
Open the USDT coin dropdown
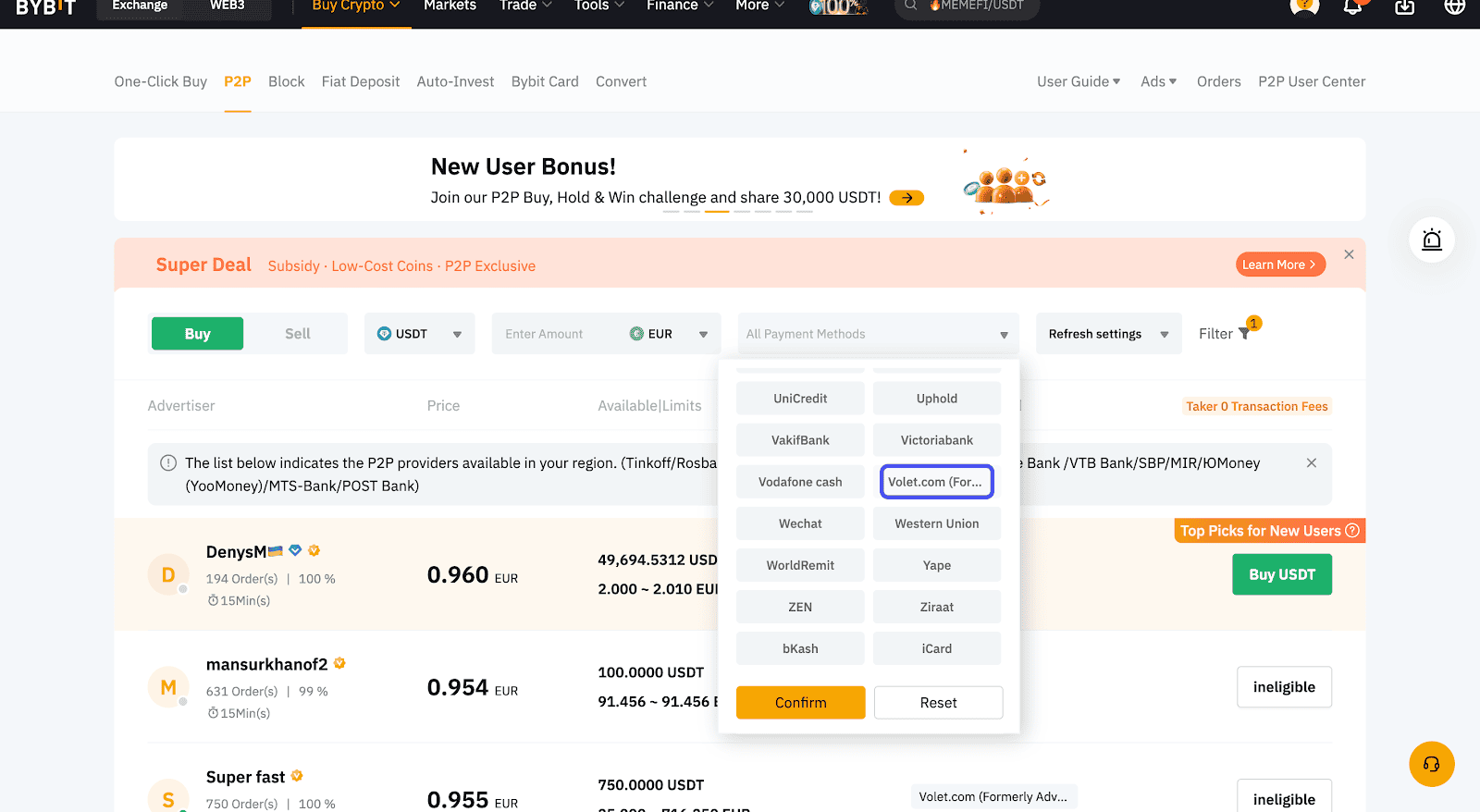pyautogui.click(x=419, y=334)
